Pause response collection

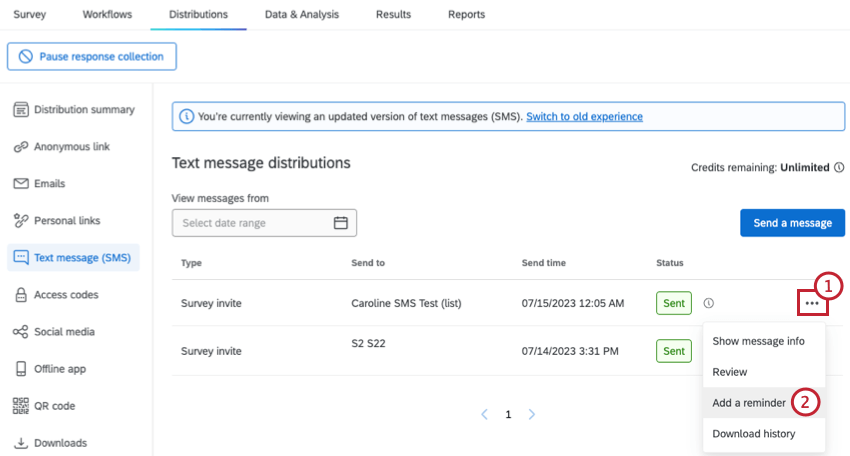click(92, 57)
